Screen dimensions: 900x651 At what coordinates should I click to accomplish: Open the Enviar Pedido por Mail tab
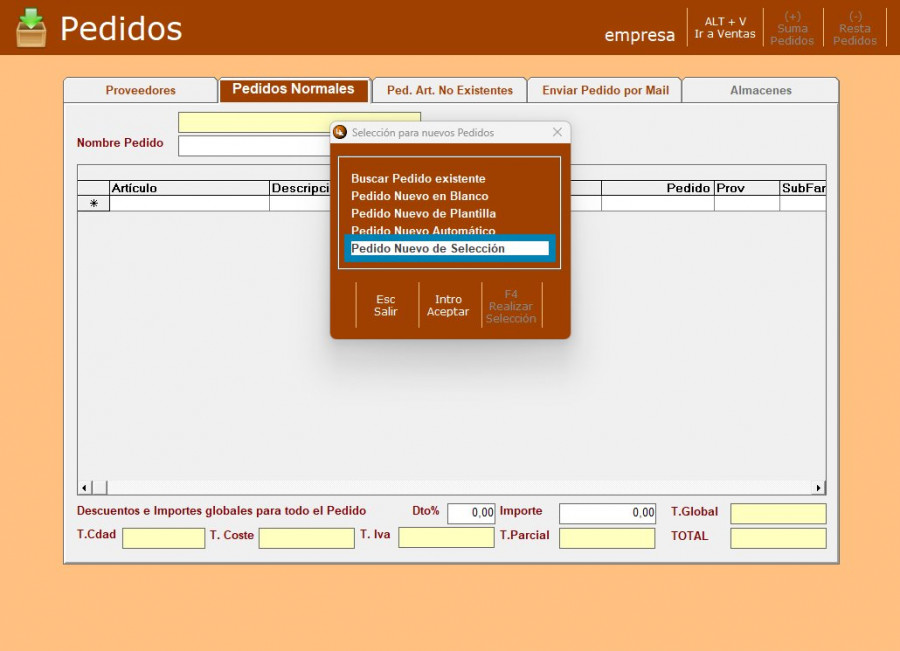tap(605, 90)
